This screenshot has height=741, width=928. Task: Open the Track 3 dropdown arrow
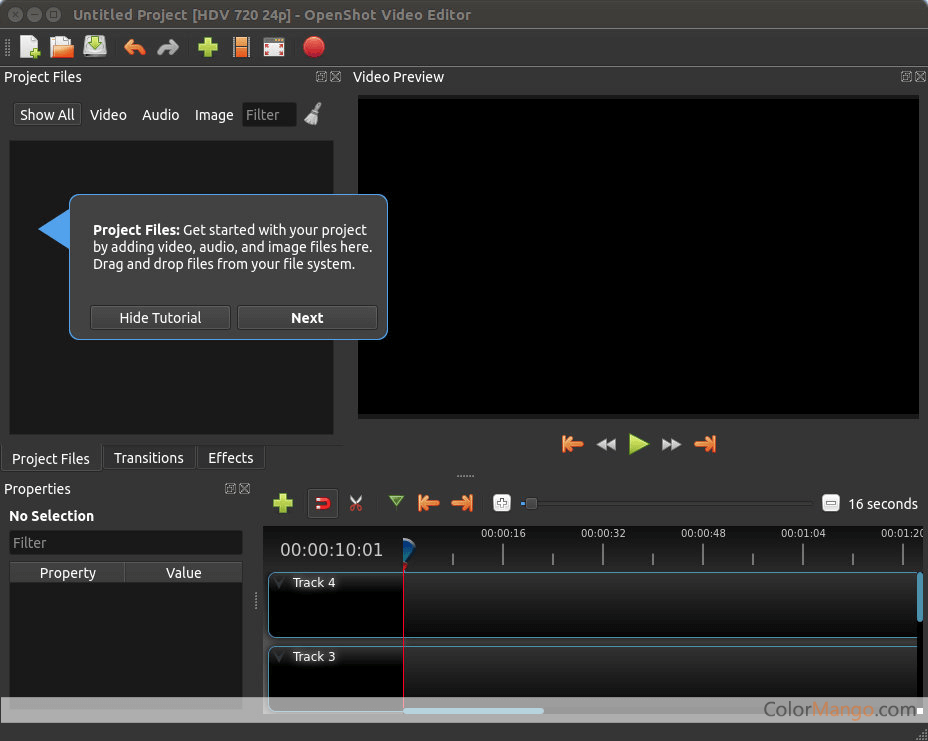point(280,657)
